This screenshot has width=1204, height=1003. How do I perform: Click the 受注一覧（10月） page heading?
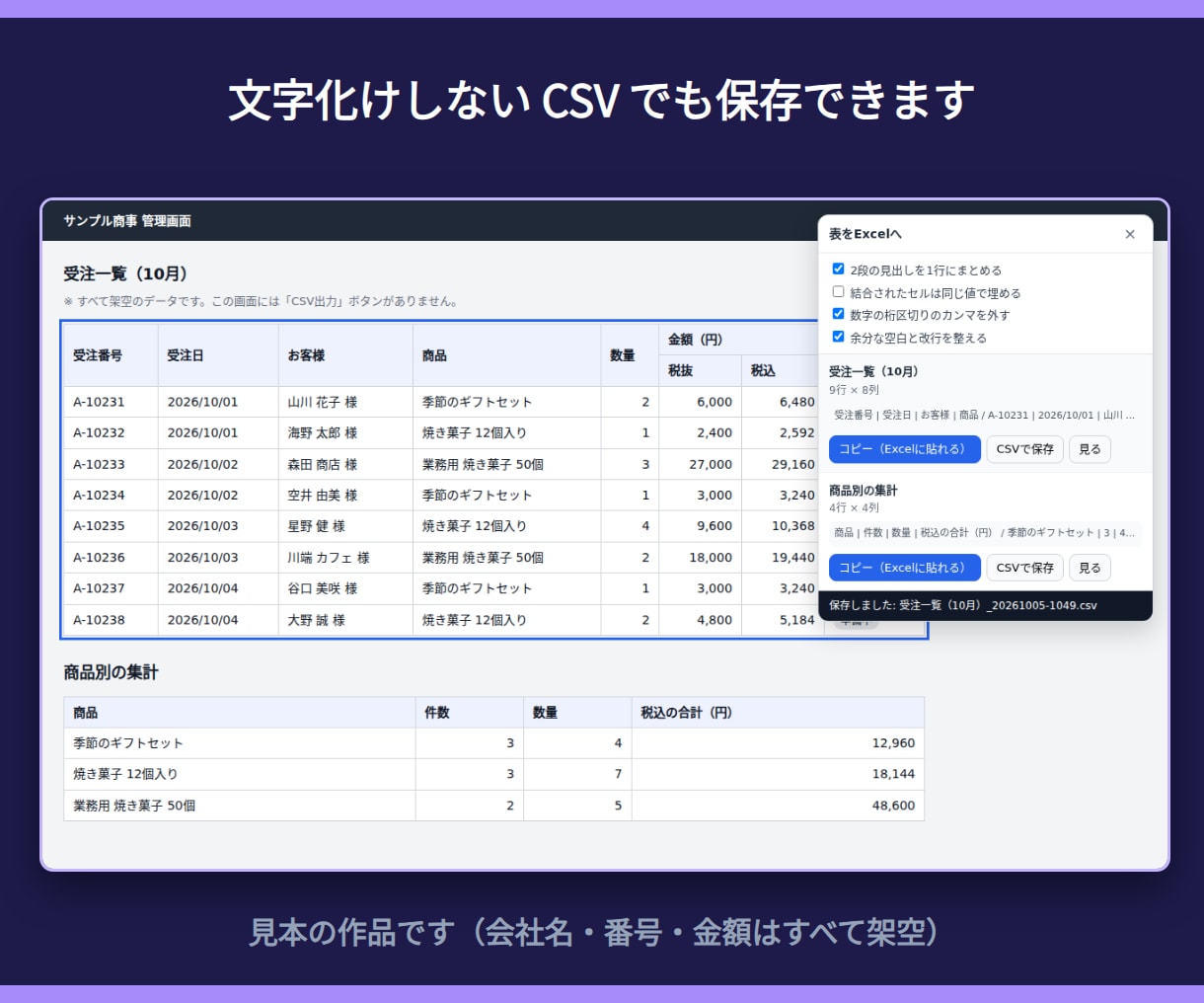(125, 273)
